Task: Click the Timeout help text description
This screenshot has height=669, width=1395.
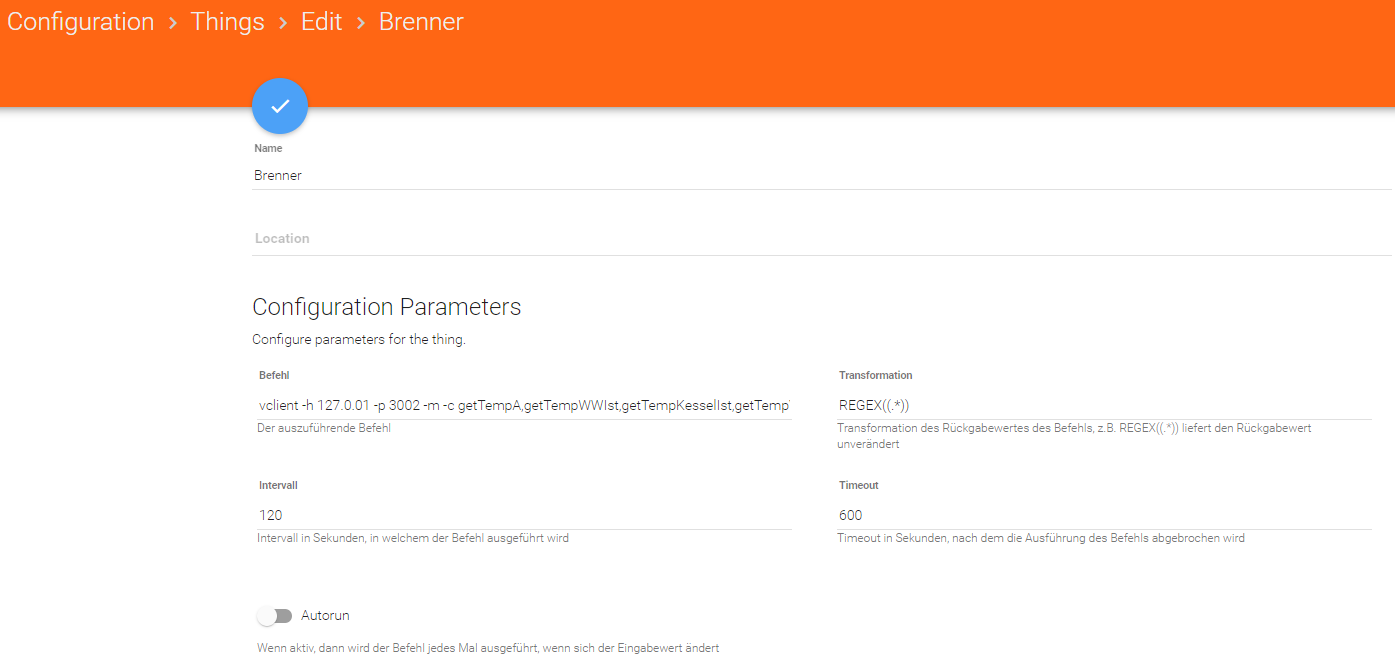Action: tap(1041, 538)
